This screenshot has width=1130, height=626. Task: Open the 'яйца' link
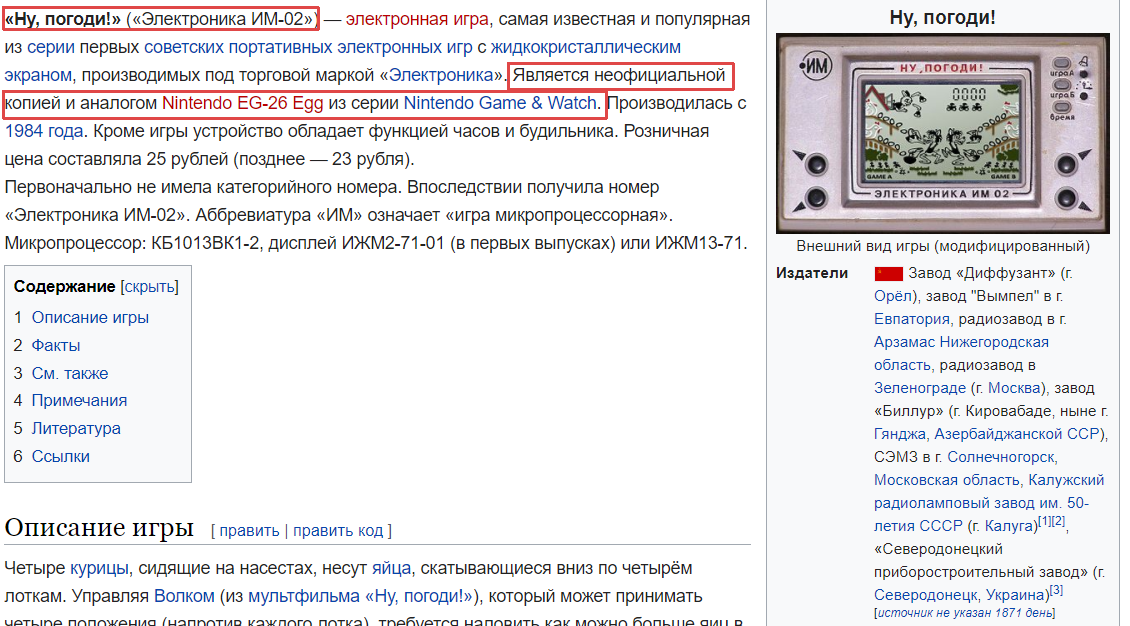pyautogui.click(x=391, y=568)
